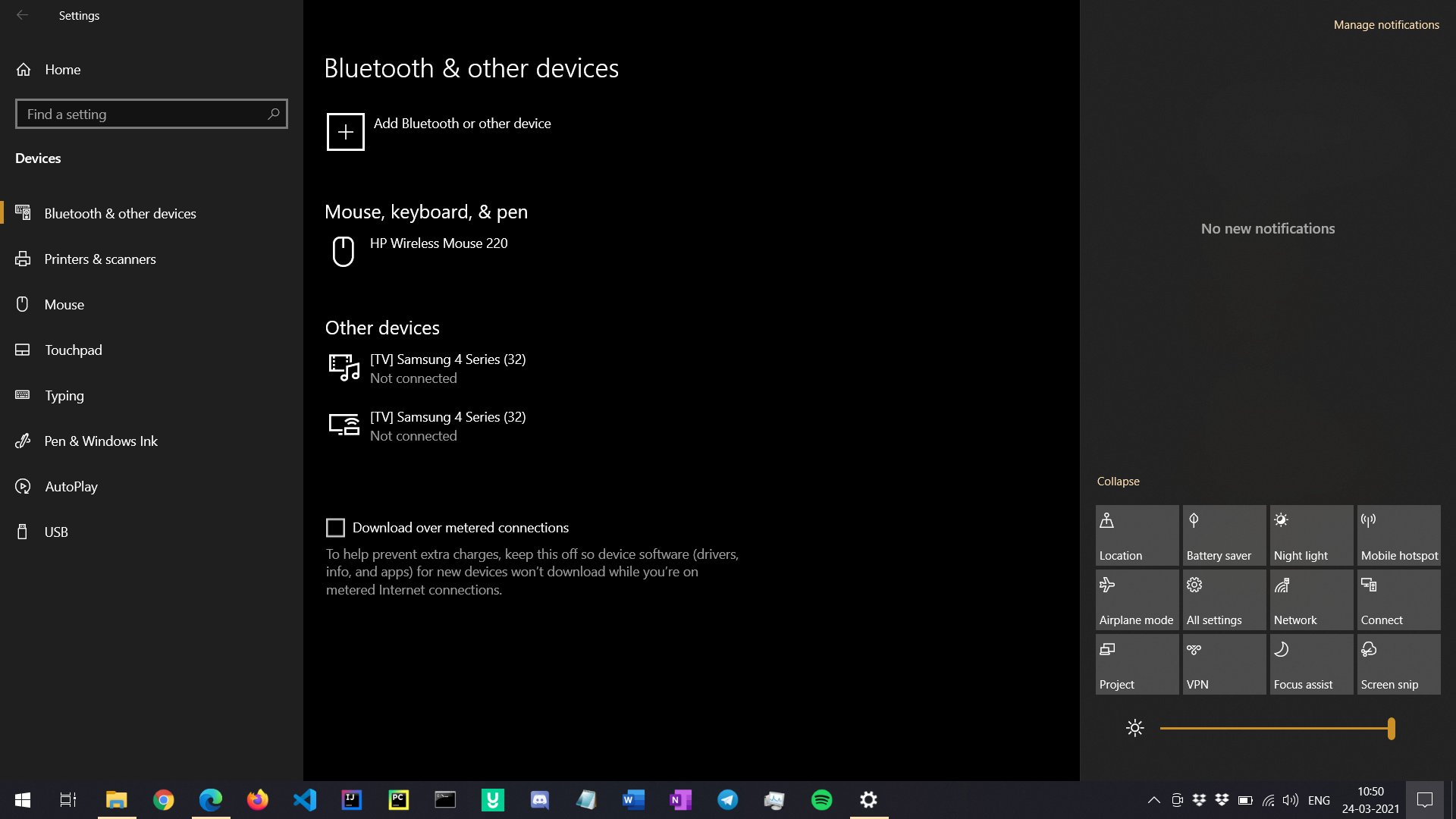This screenshot has height=819, width=1456.
Task: Click the Samsung TV media device icon
Action: (344, 368)
